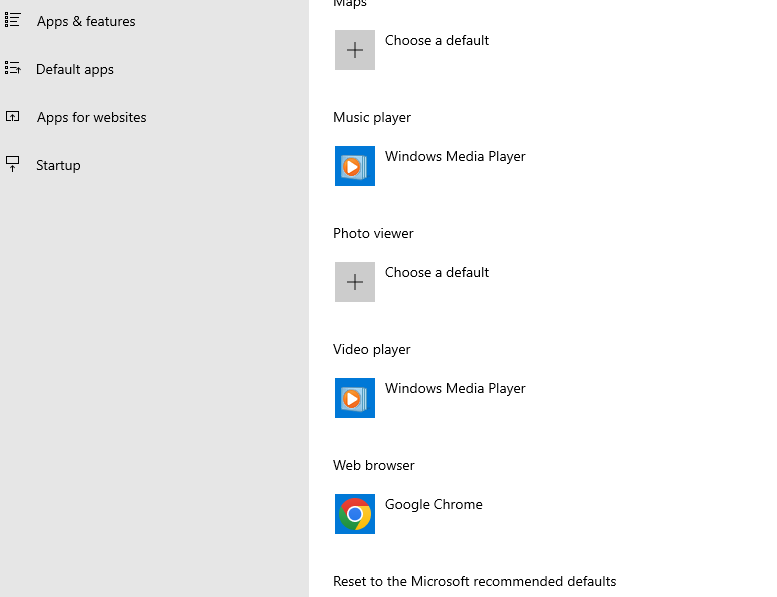Click the Startup monitor icon in sidebar
The image size is (777, 597).
coord(12,165)
